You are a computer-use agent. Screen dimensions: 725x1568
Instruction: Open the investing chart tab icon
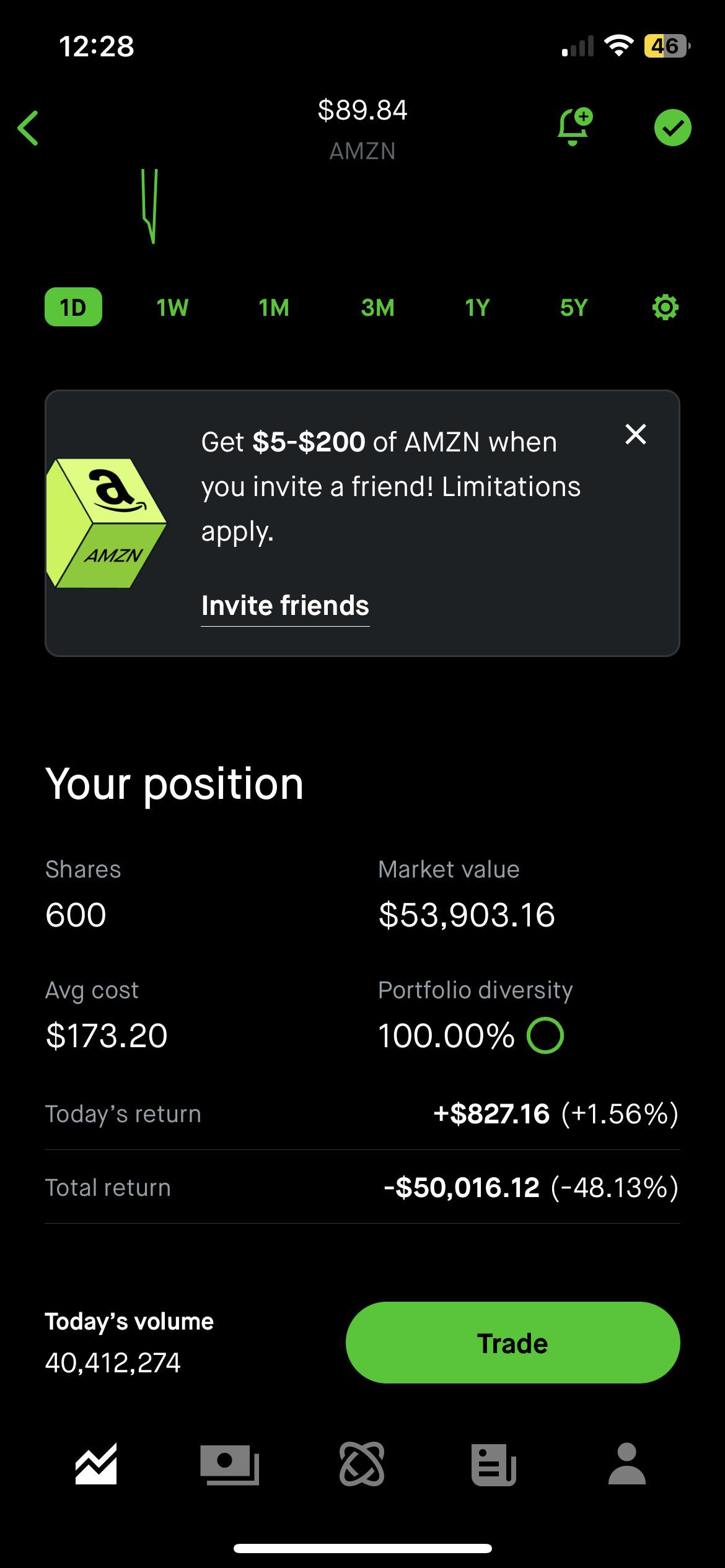click(x=96, y=1464)
